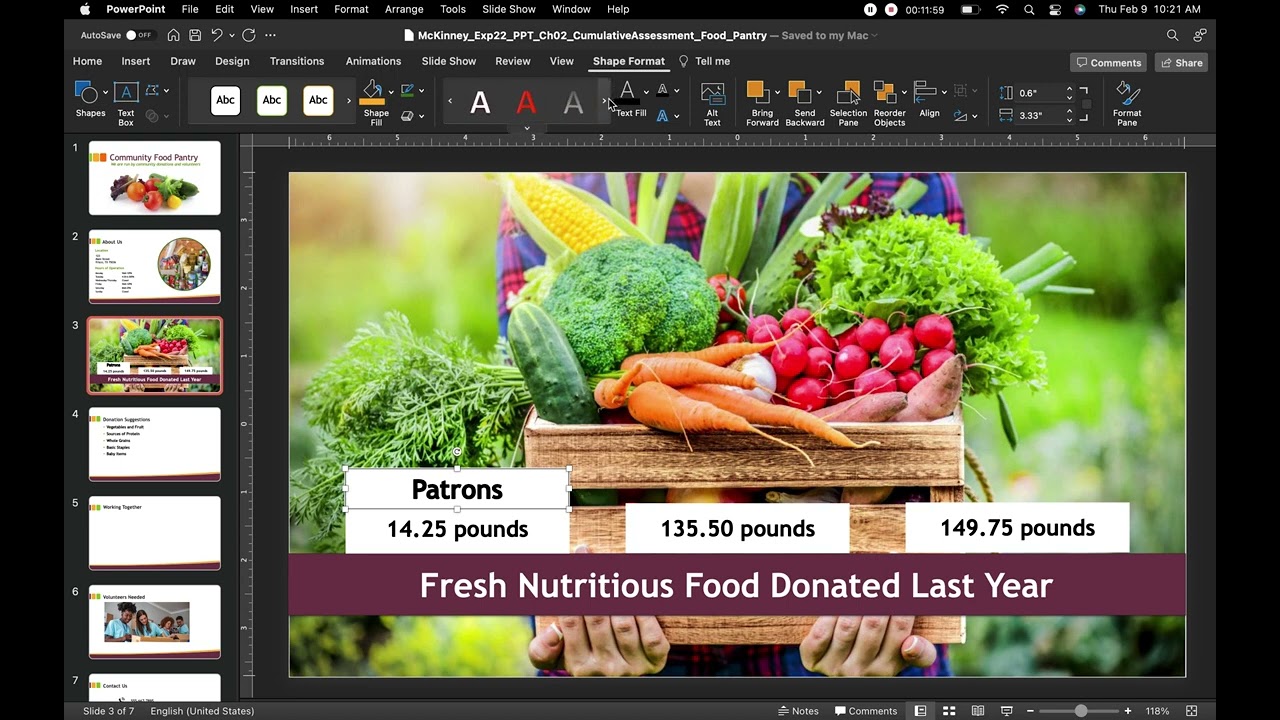The image size is (1280, 720).
Task: Click the Send Backward icon
Action: click(x=799, y=93)
